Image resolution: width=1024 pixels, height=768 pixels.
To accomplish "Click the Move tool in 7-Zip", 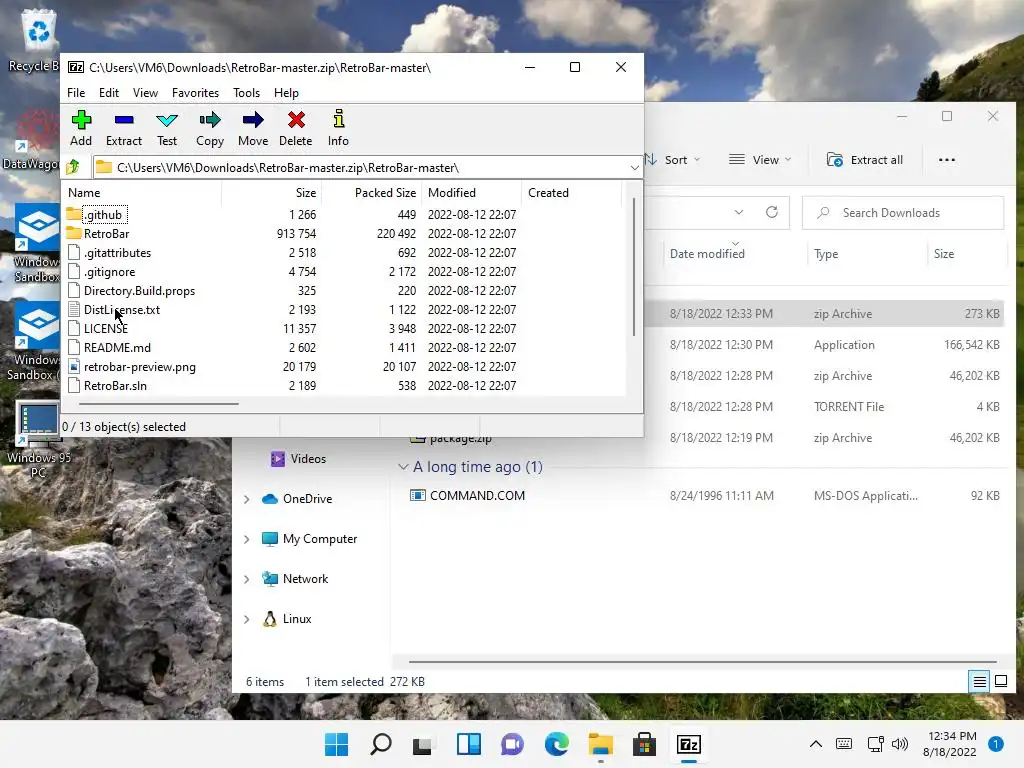I will point(253,128).
